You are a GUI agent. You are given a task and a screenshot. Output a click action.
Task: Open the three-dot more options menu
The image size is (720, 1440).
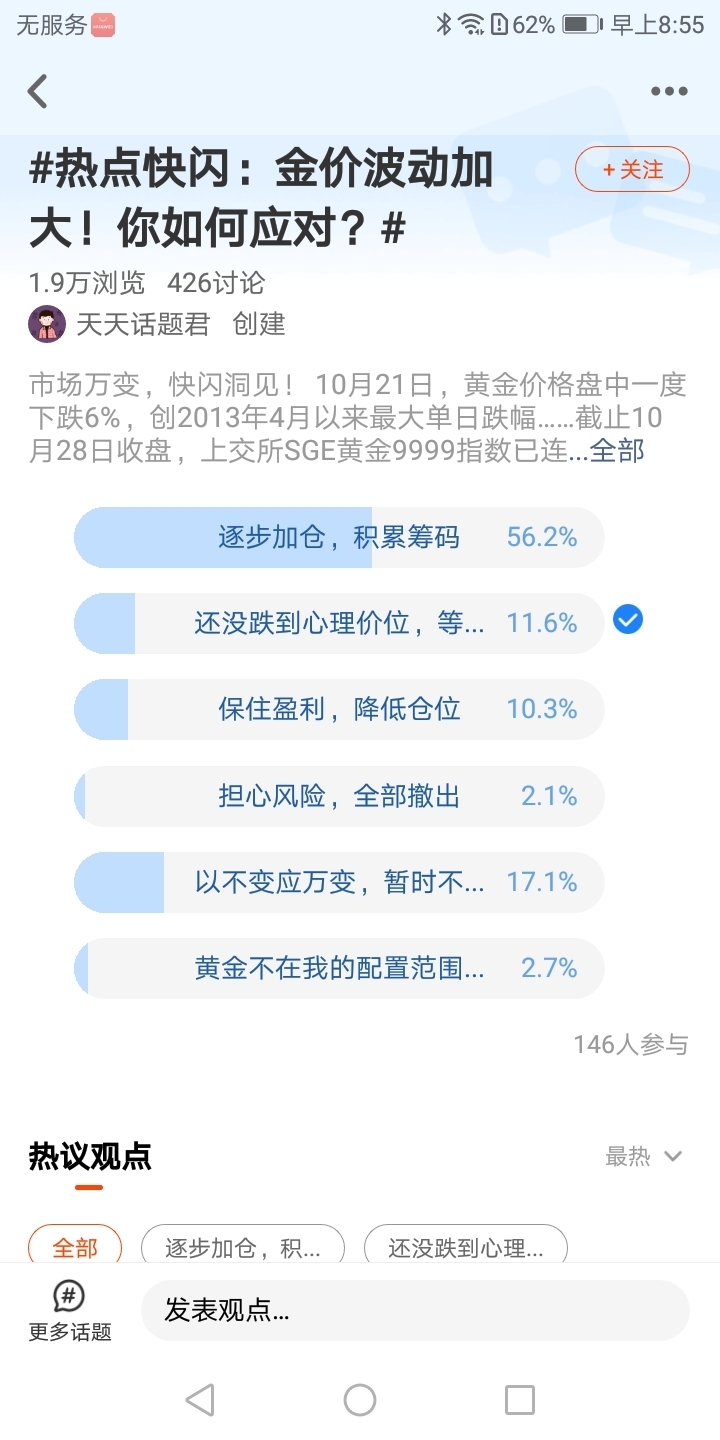click(x=669, y=91)
